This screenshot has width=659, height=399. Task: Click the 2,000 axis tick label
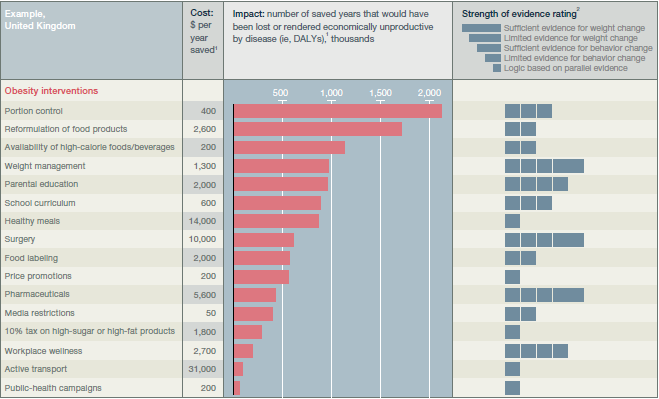430,93
